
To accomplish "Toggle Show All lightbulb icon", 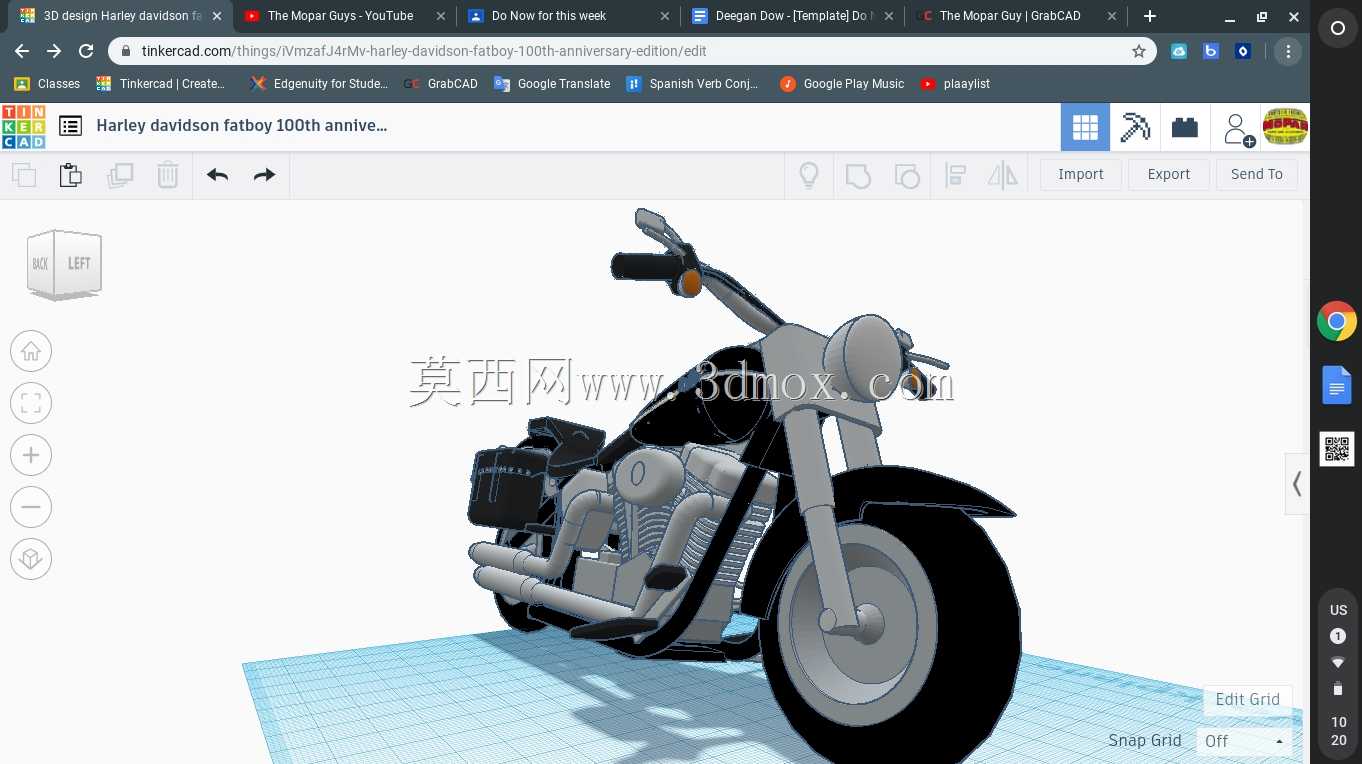I will click(809, 175).
